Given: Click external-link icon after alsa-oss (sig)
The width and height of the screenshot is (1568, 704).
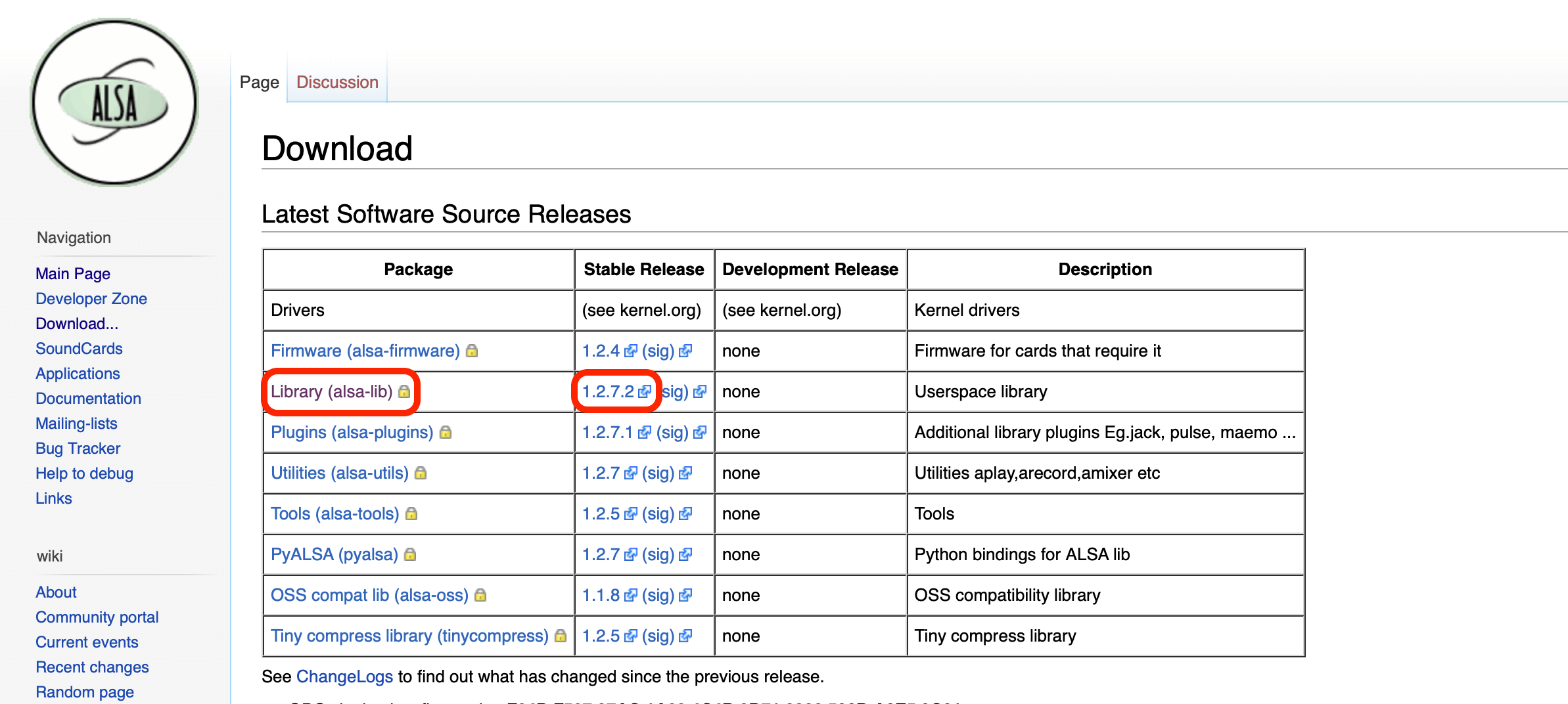Looking at the screenshot, I should 685,596.
